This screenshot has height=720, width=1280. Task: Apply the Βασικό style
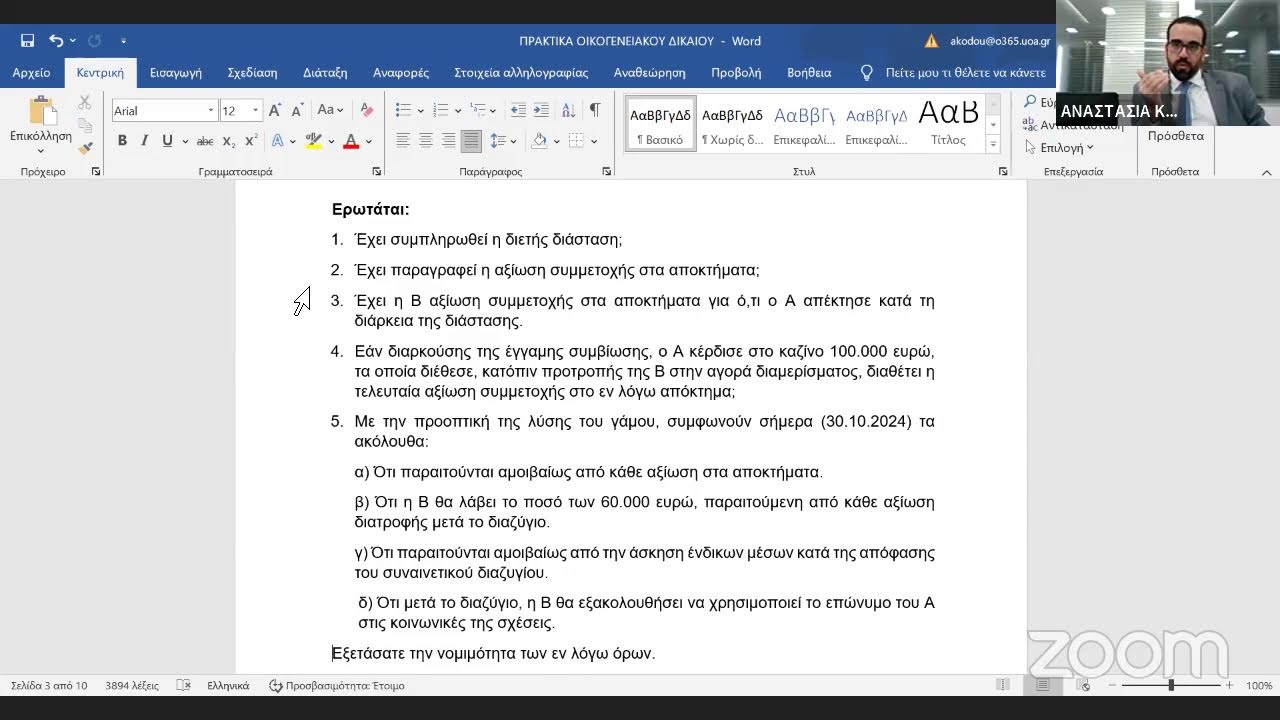pos(660,124)
